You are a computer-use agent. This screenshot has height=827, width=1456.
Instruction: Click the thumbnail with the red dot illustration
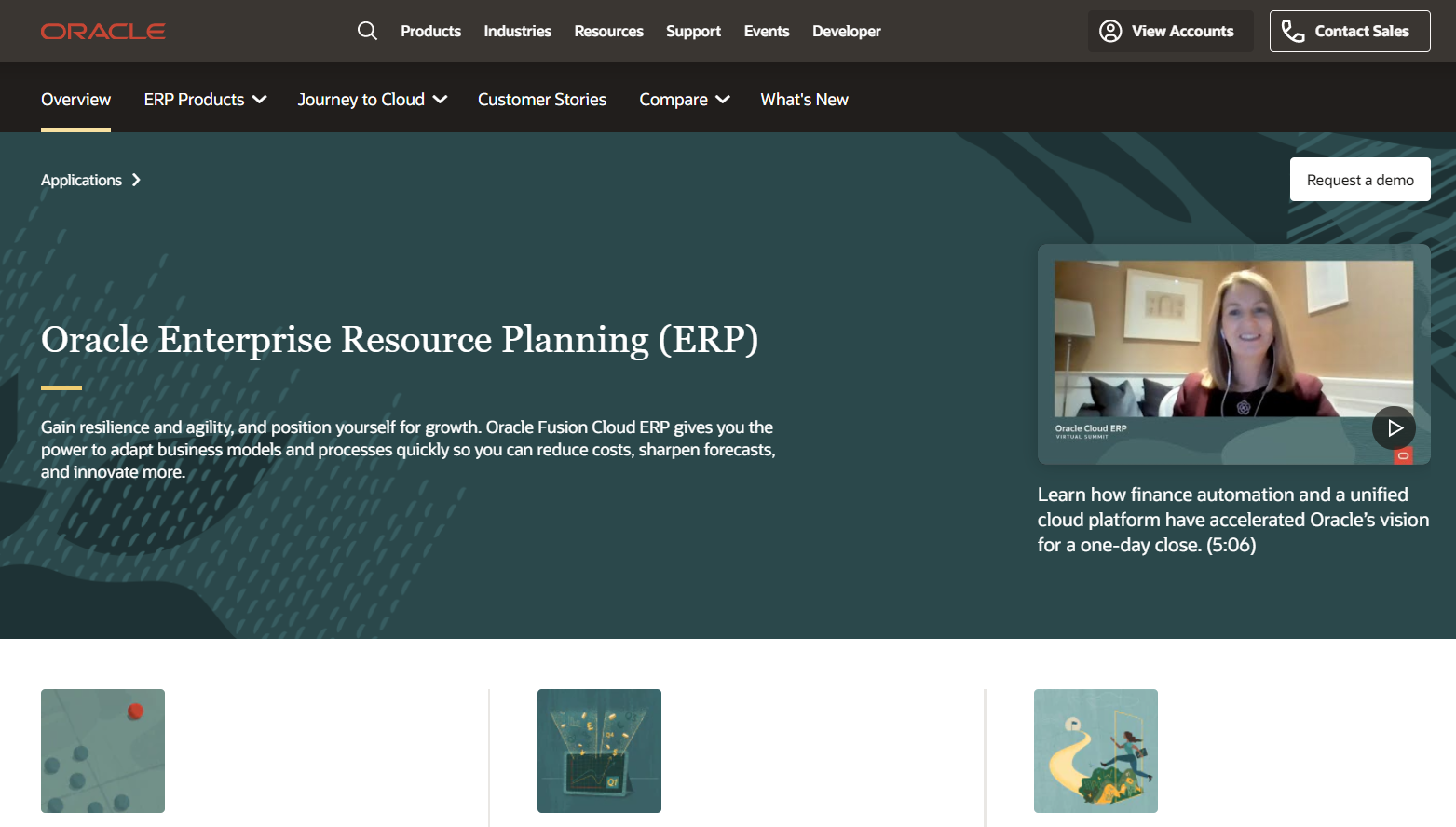click(x=102, y=751)
